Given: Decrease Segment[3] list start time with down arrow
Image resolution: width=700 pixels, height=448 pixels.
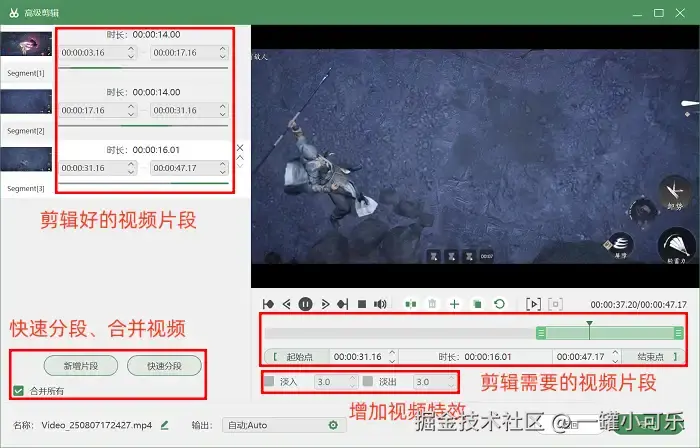Looking at the screenshot, I should coord(131,172).
